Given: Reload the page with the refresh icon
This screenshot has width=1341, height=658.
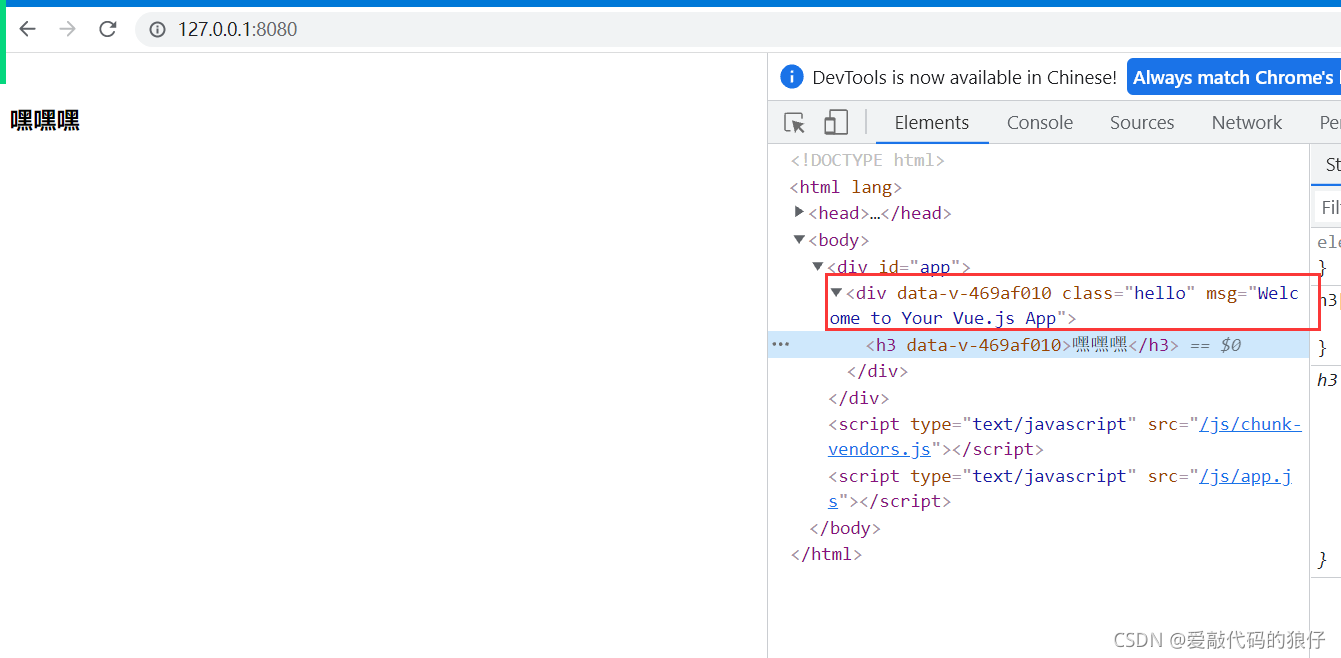Looking at the screenshot, I should pos(108,29).
